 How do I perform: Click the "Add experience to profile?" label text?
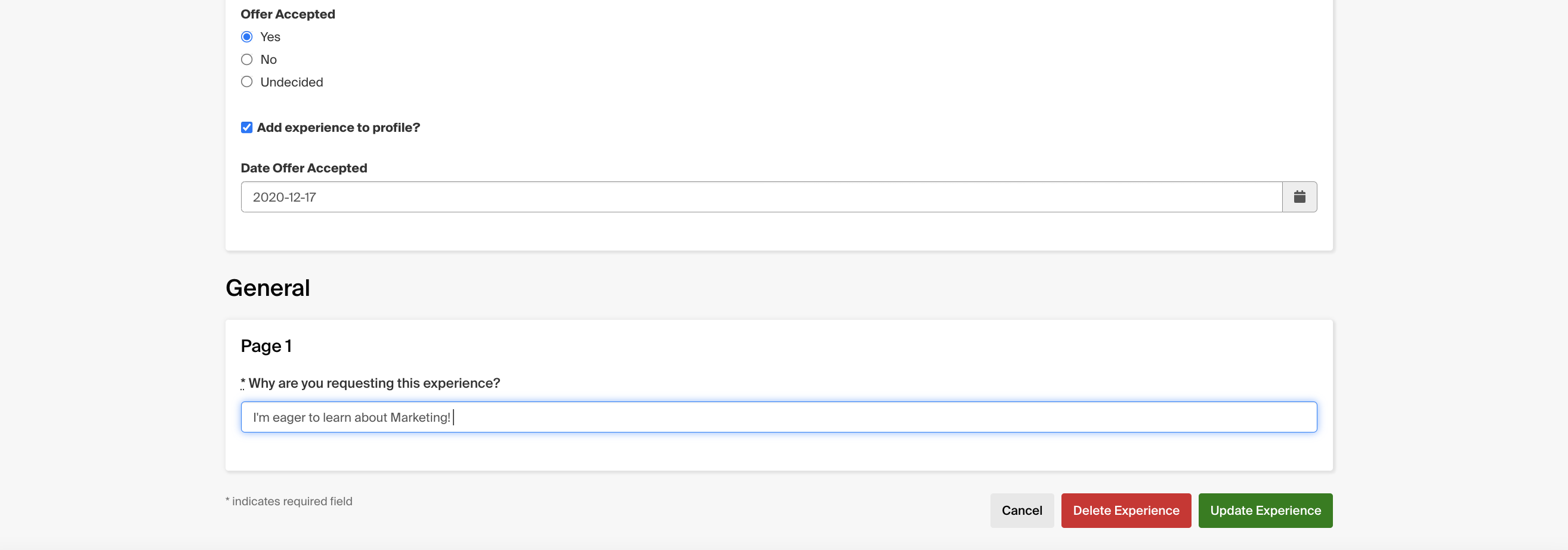point(338,128)
